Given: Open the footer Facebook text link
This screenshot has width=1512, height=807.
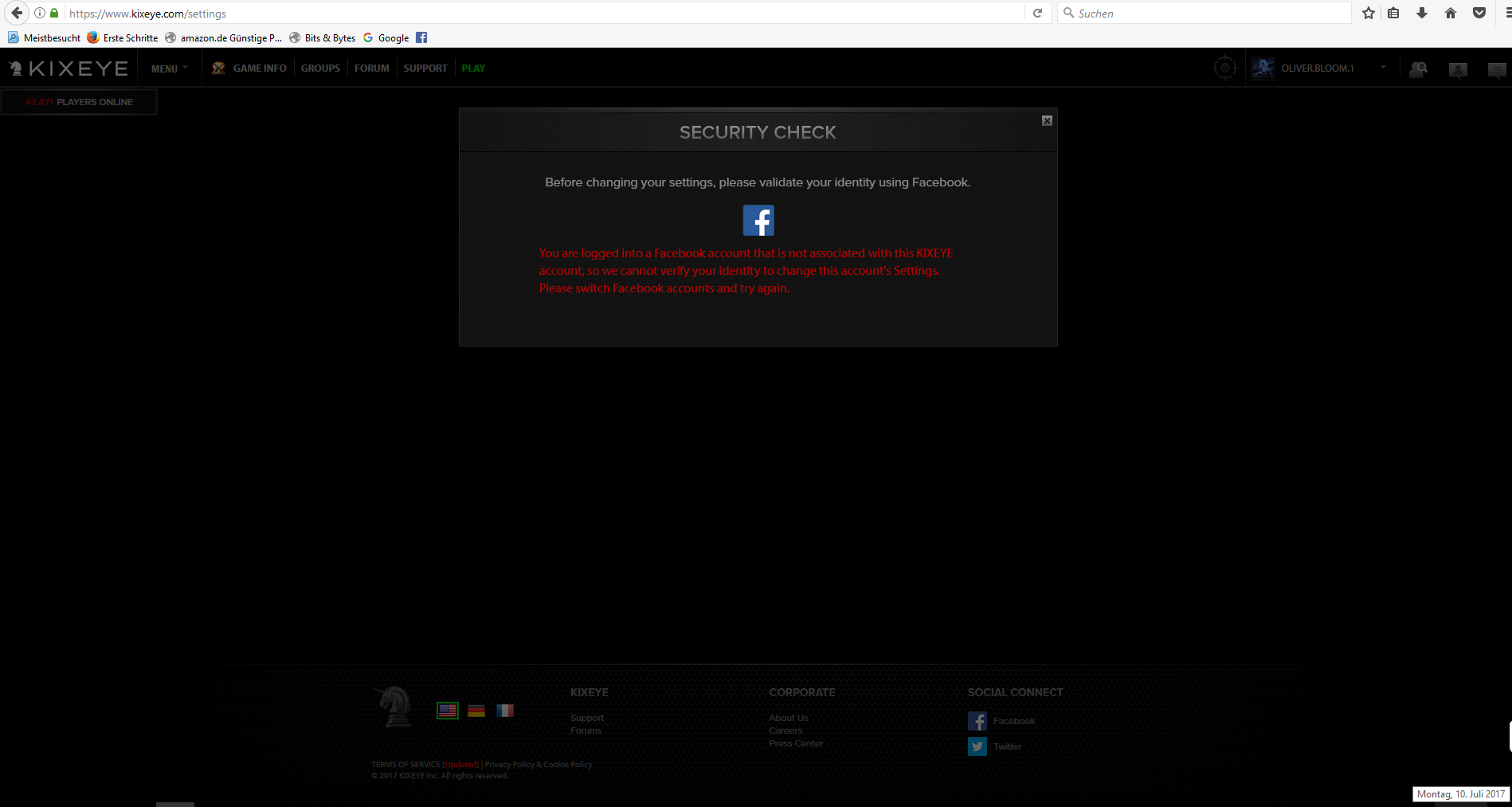Looking at the screenshot, I should point(1014,721).
